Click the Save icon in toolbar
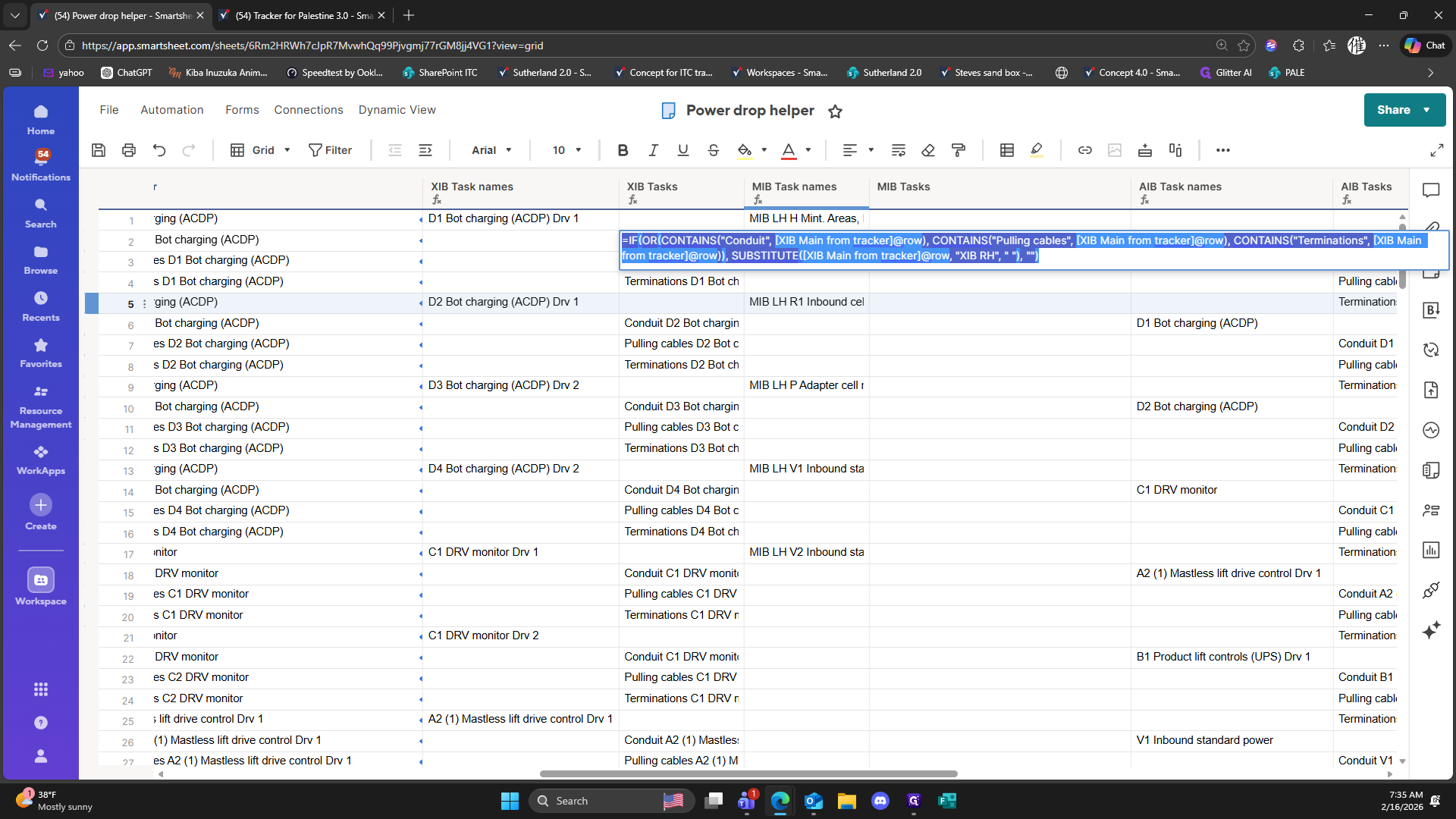1456x819 pixels. click(x=99, y=150)
